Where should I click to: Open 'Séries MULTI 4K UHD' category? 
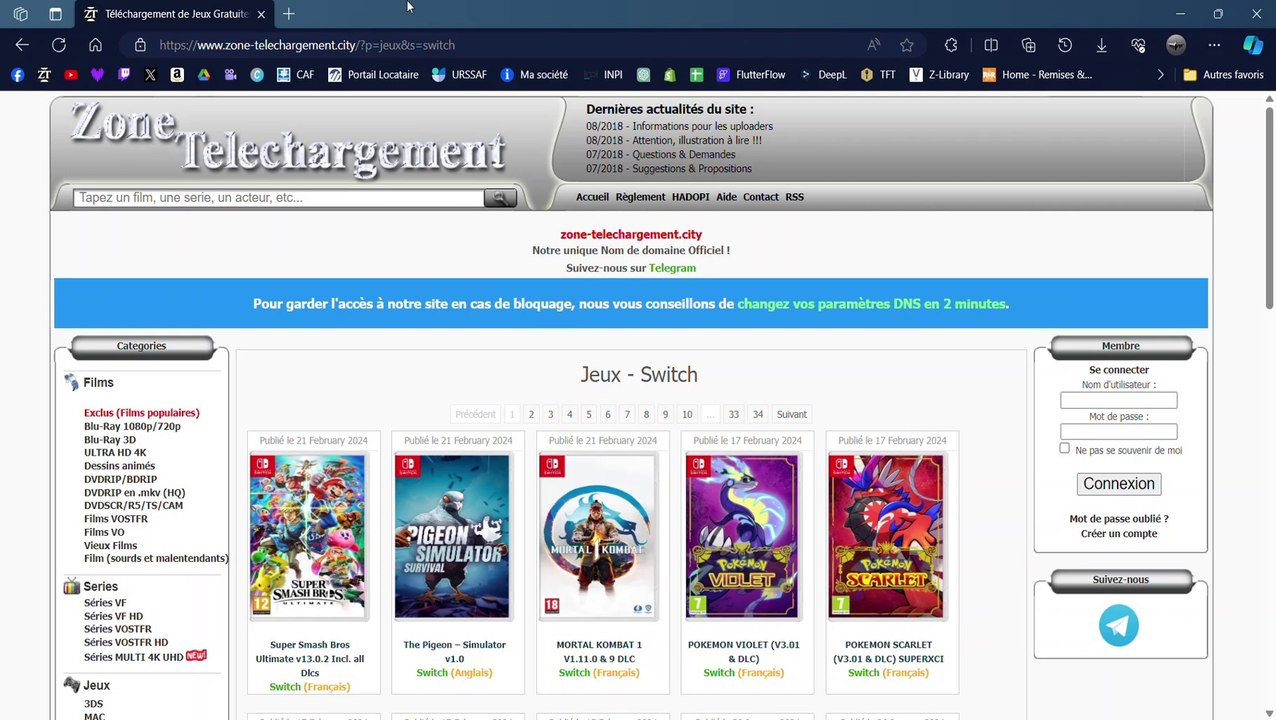pos(134,657)
